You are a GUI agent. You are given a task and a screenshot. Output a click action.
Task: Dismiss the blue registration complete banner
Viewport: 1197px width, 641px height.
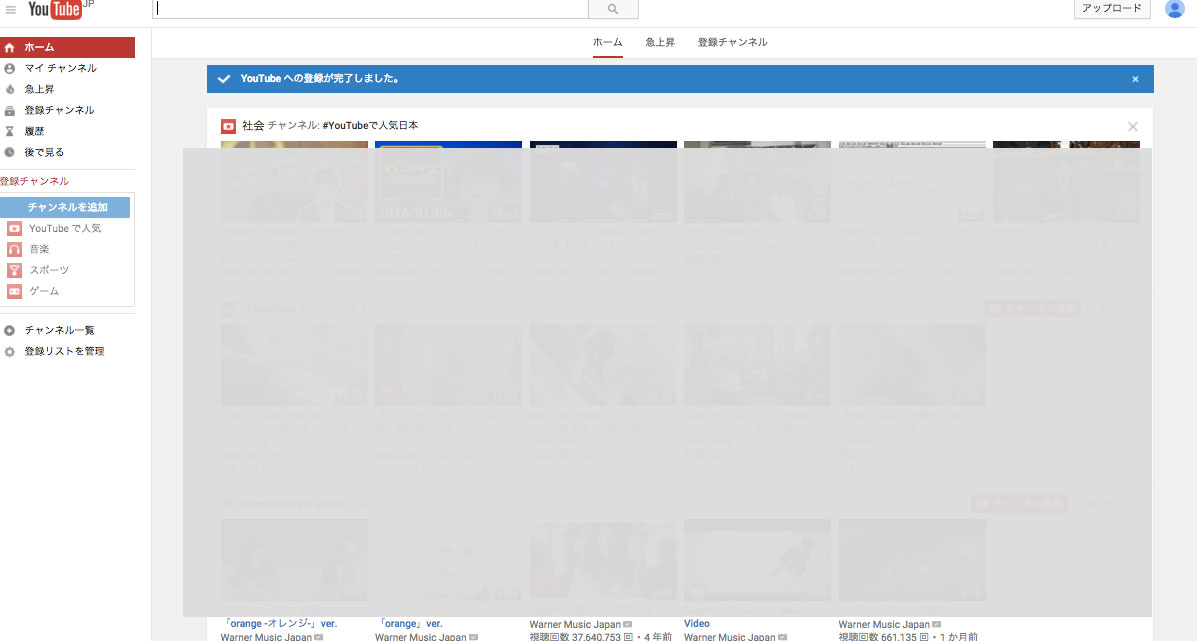[x=1135, y=79]
